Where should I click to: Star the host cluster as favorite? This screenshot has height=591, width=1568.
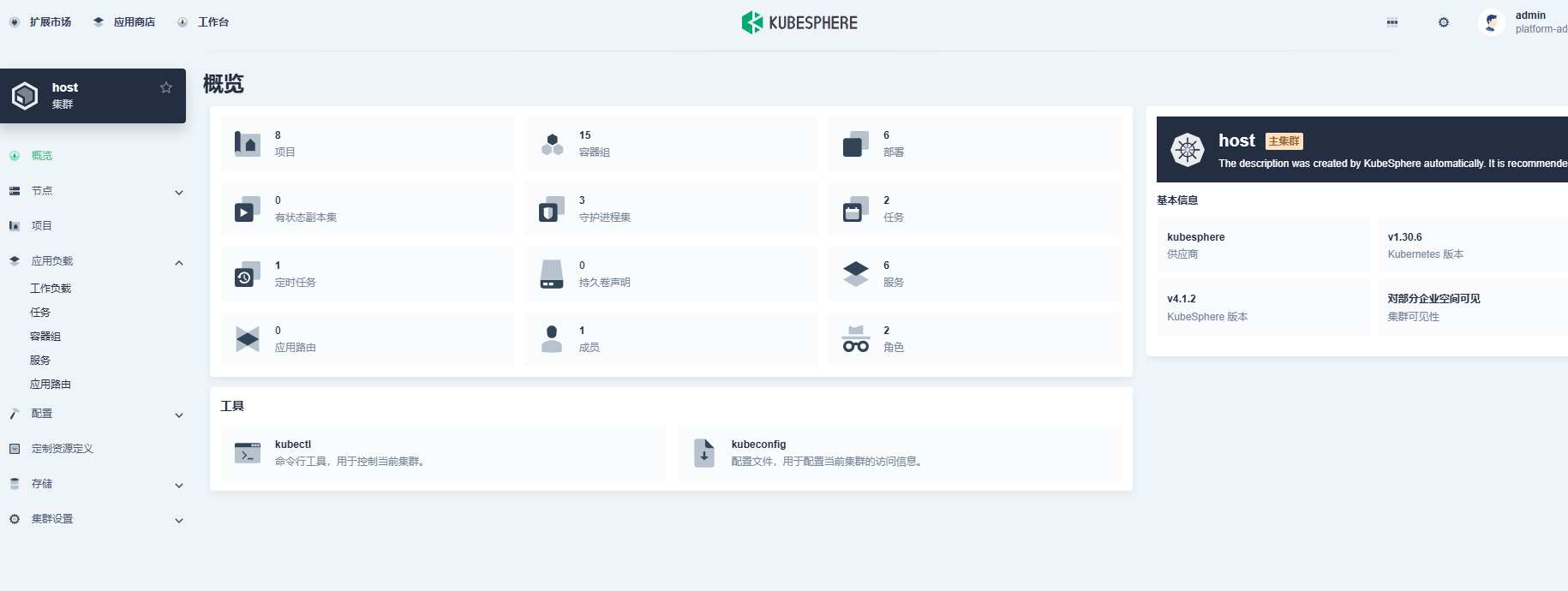166,87
